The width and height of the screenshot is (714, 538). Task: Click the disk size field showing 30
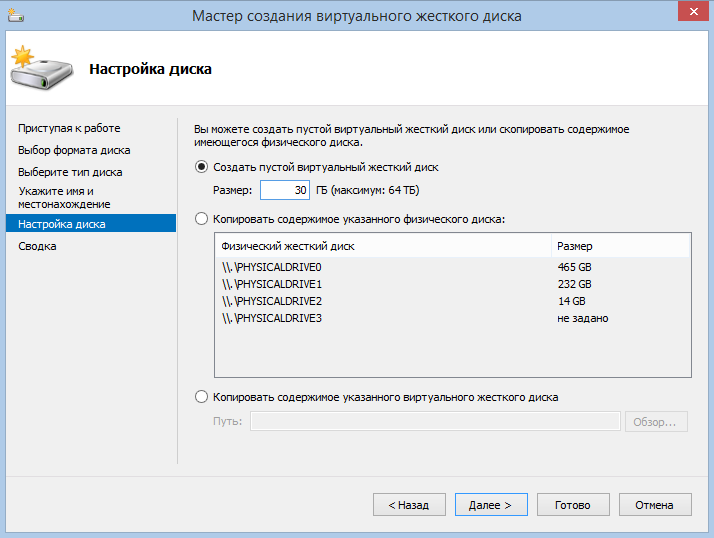(x=284, y=190)
